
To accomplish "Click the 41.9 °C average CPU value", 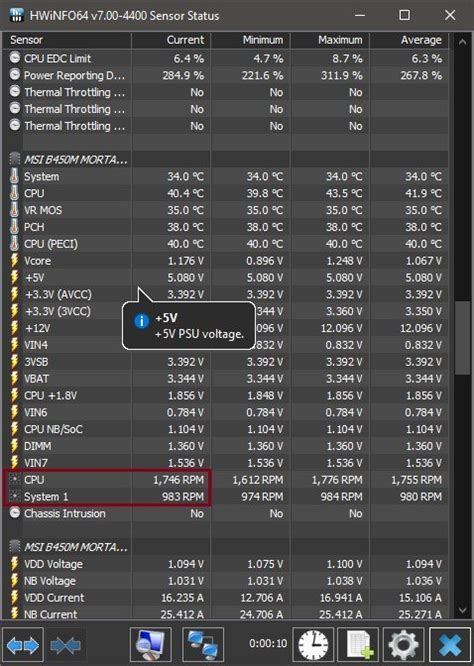I will pos(423,193).
